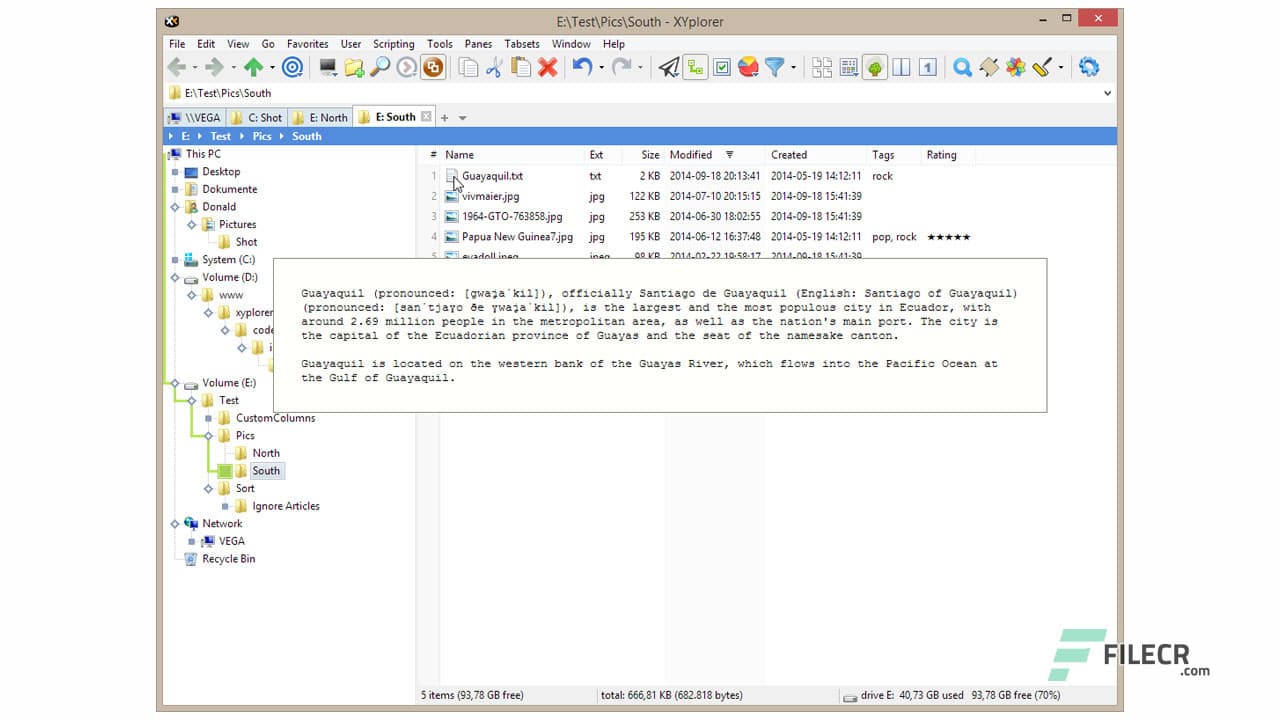This screenshot has width=1280, height=720.
Task: Click the Pics breadcrumb segment
Action: pos(262,136)
